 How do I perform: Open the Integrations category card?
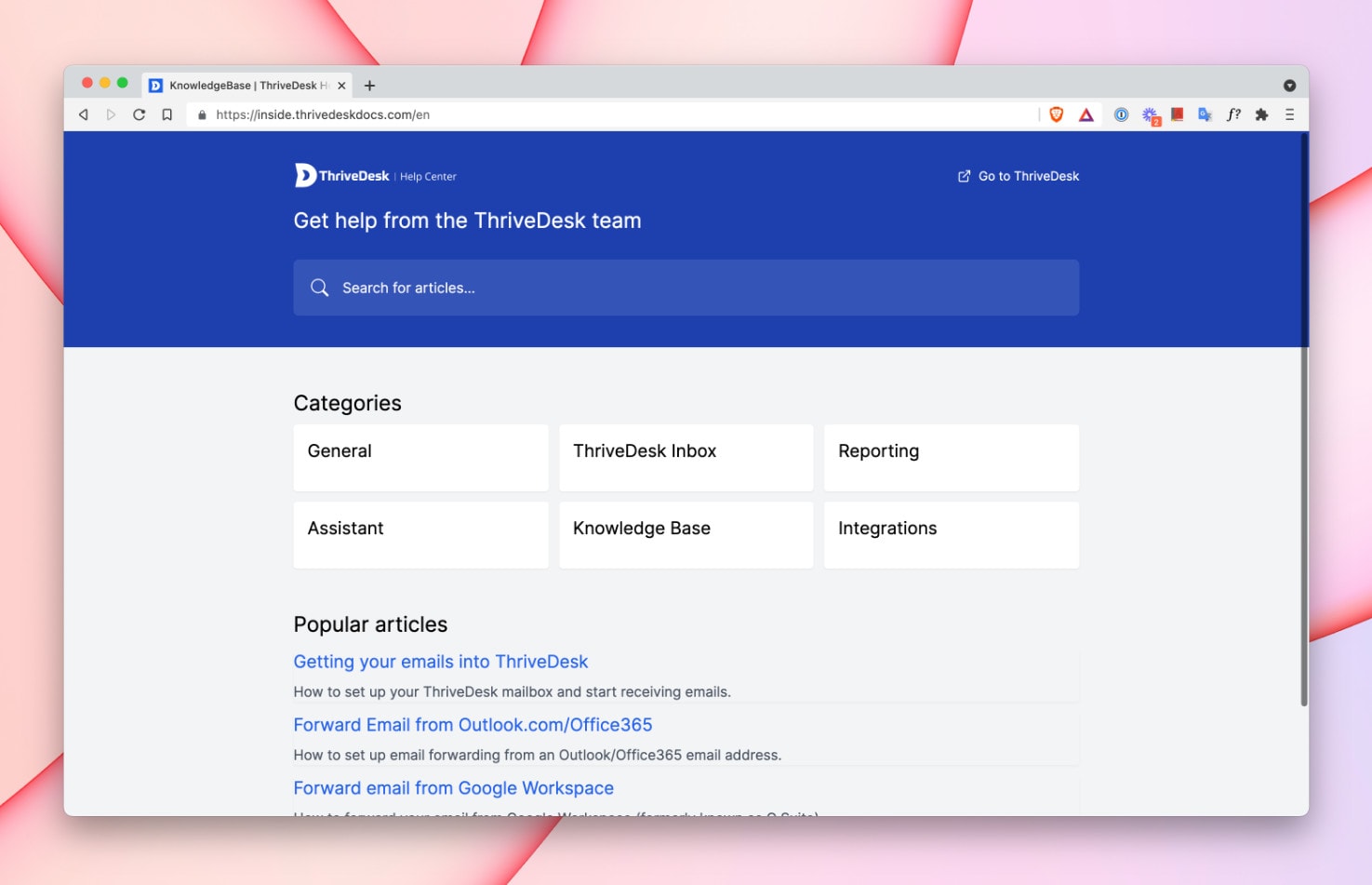(x=952, y=535)
